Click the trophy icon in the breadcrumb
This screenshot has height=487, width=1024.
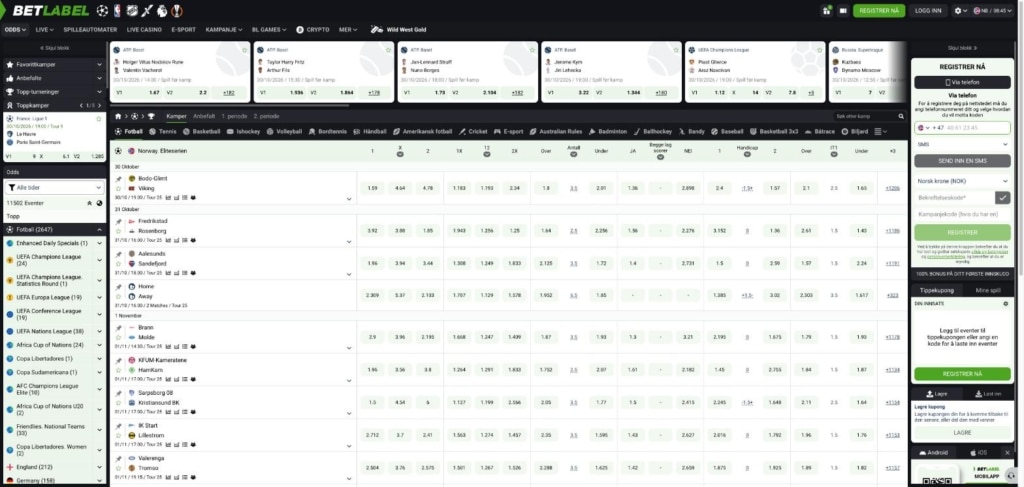pyautogui.click(x=151, y=116)
